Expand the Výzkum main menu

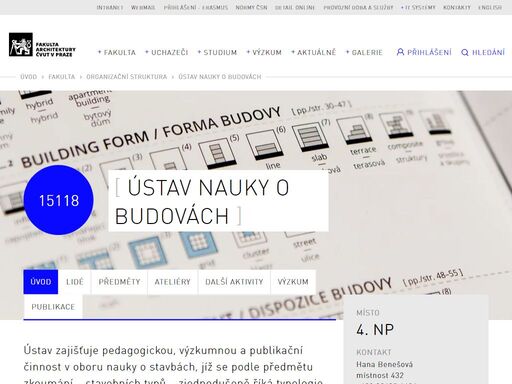(264, 52)
